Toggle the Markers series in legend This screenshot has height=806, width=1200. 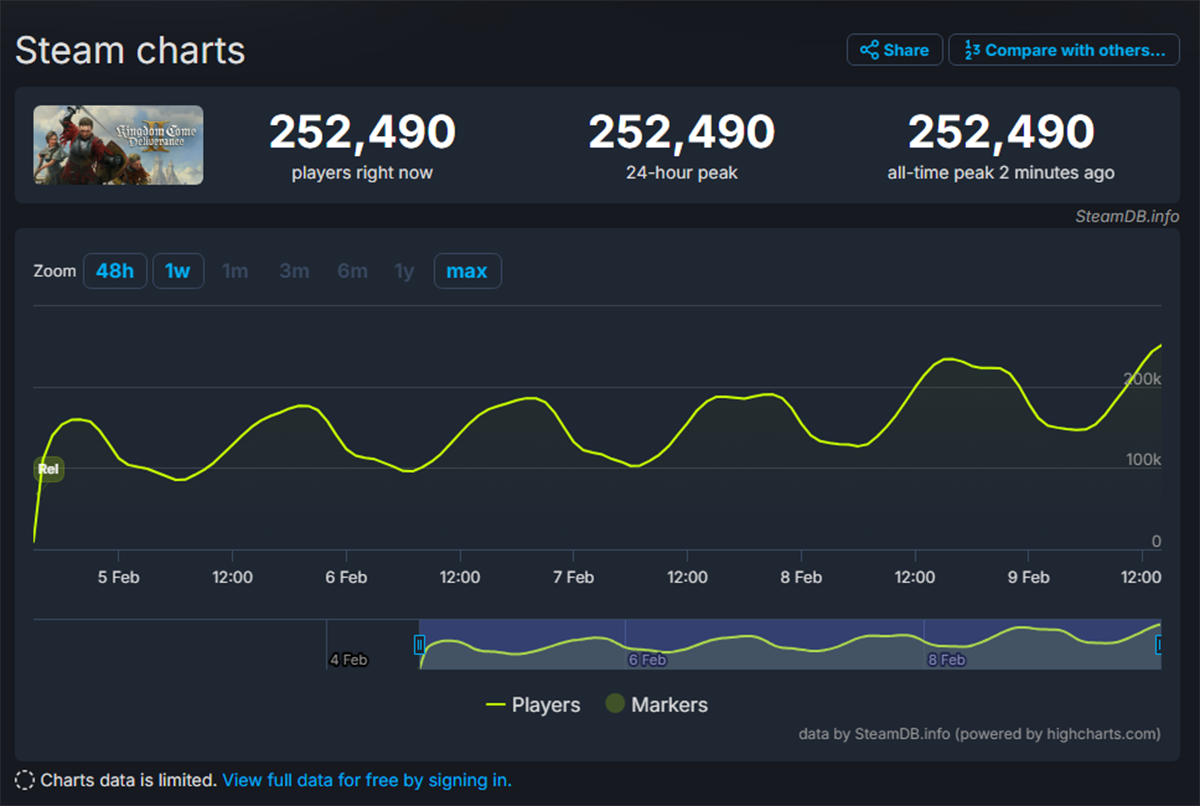click(x=656, y=705)
